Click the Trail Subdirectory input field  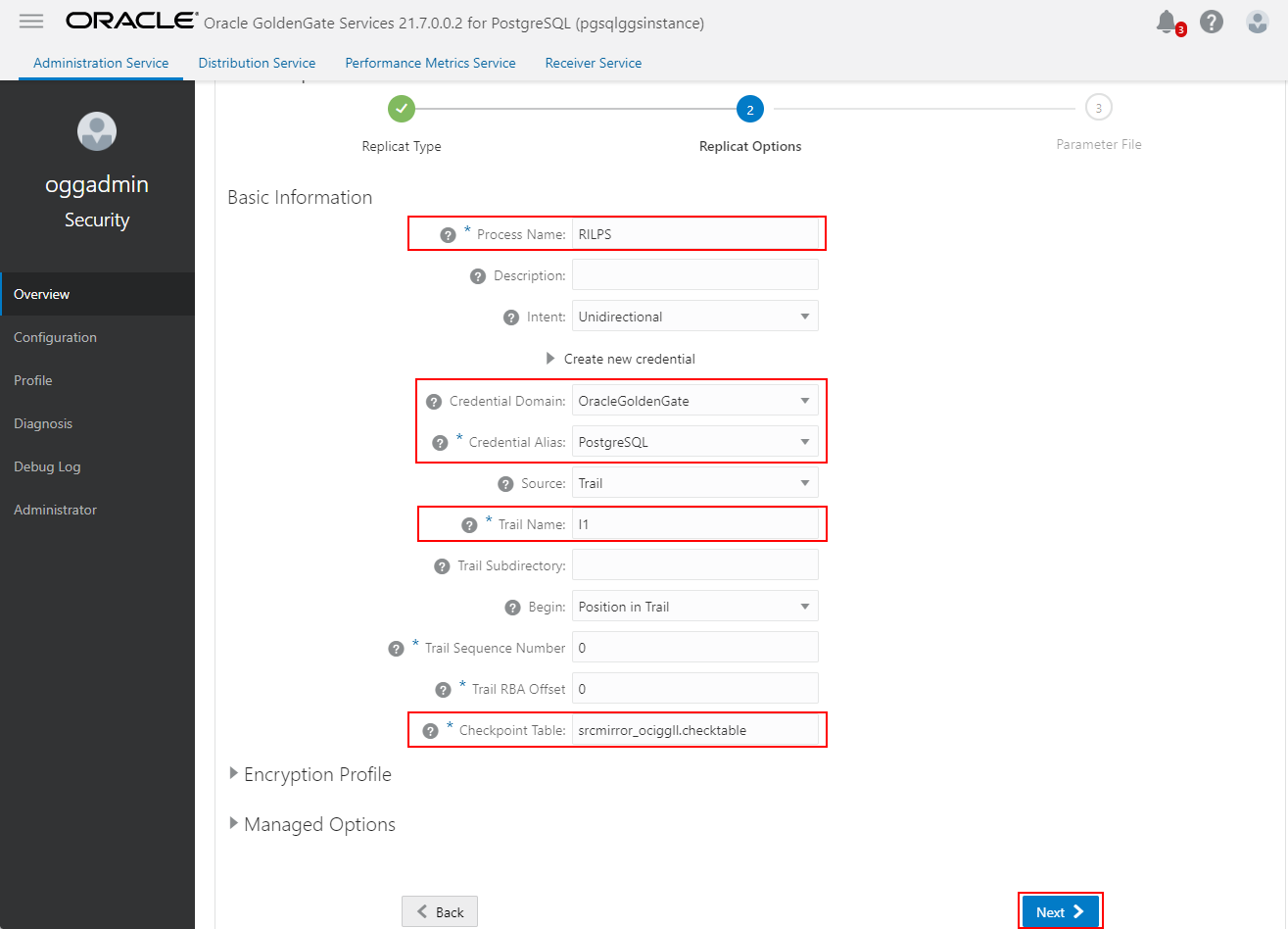click(695, 565)
